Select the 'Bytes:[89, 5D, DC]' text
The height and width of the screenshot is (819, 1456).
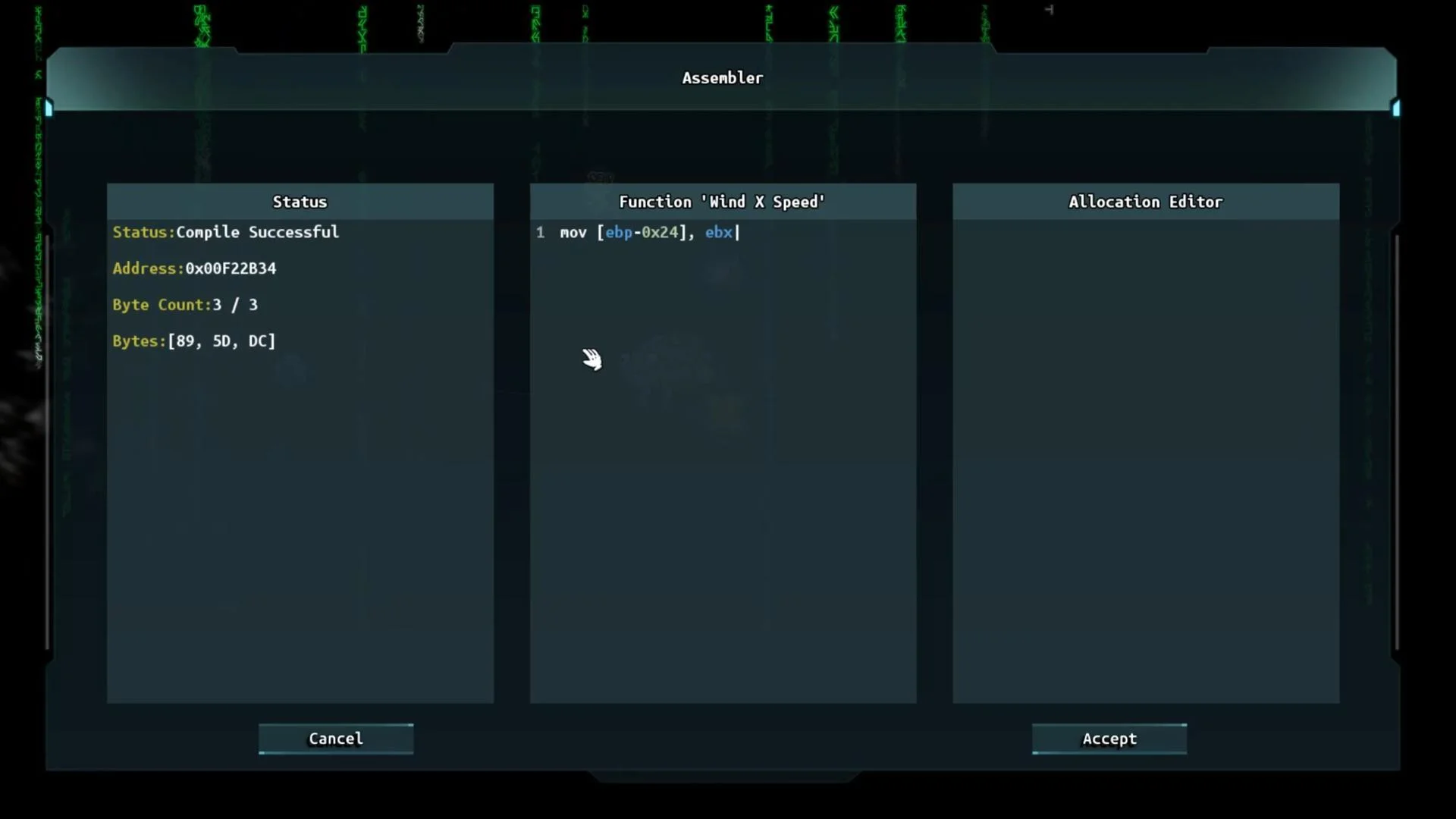click(194, 341)
